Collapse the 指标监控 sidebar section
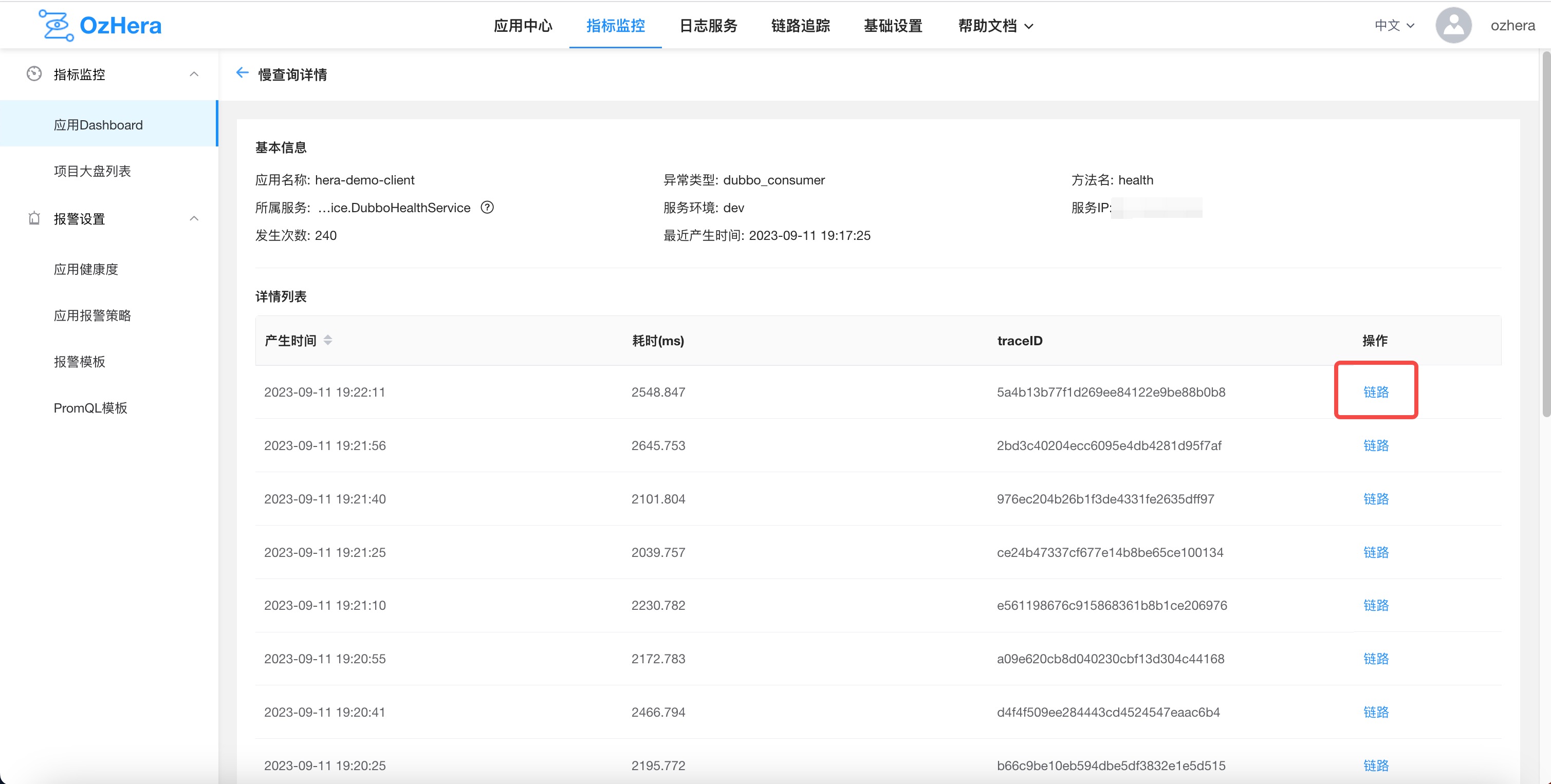Screen dimensions: 1551x784 pos(194,74)
